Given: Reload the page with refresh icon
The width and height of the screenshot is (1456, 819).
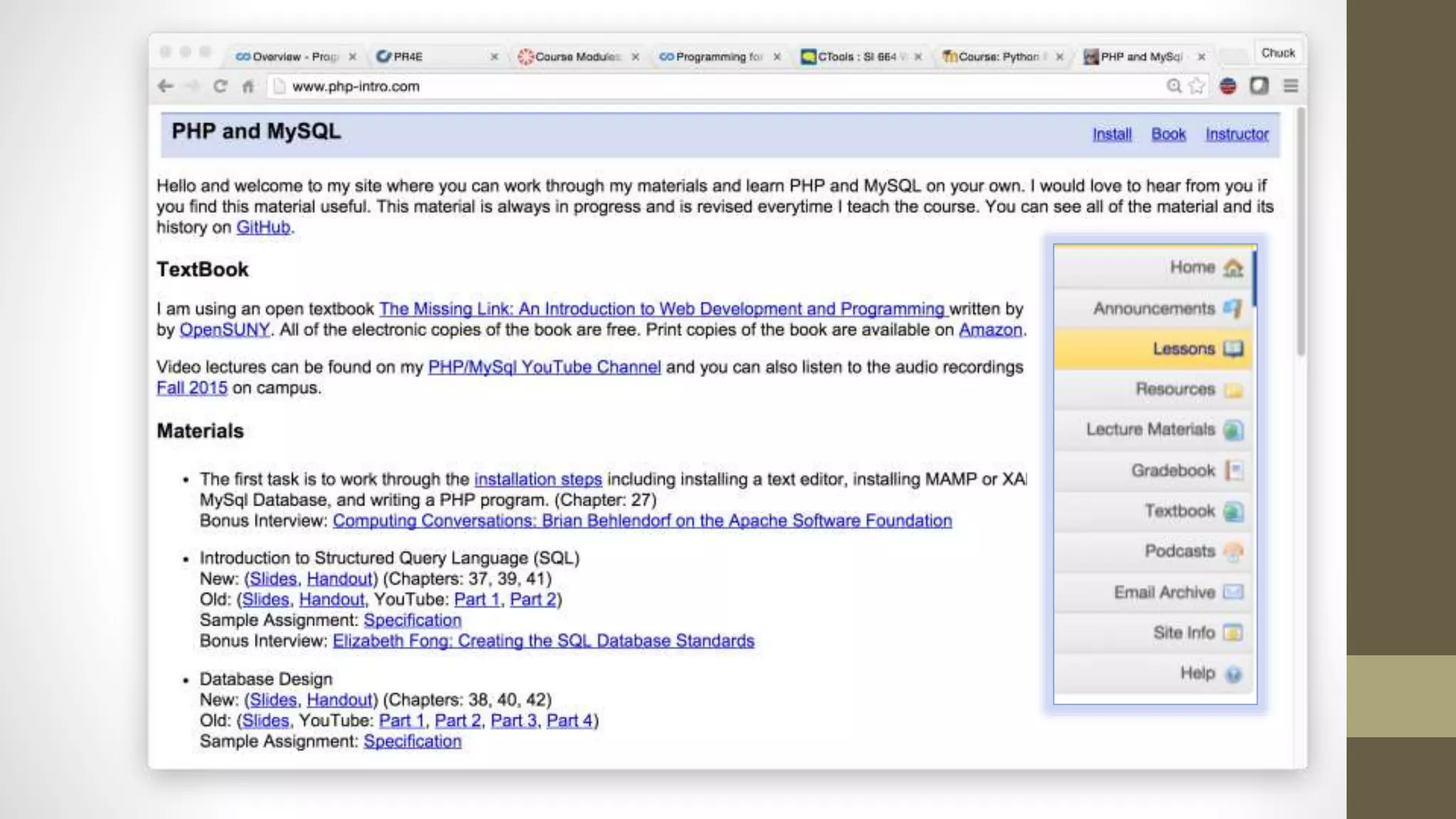Looking at the screenshot, I should click(x=220, y=86).
